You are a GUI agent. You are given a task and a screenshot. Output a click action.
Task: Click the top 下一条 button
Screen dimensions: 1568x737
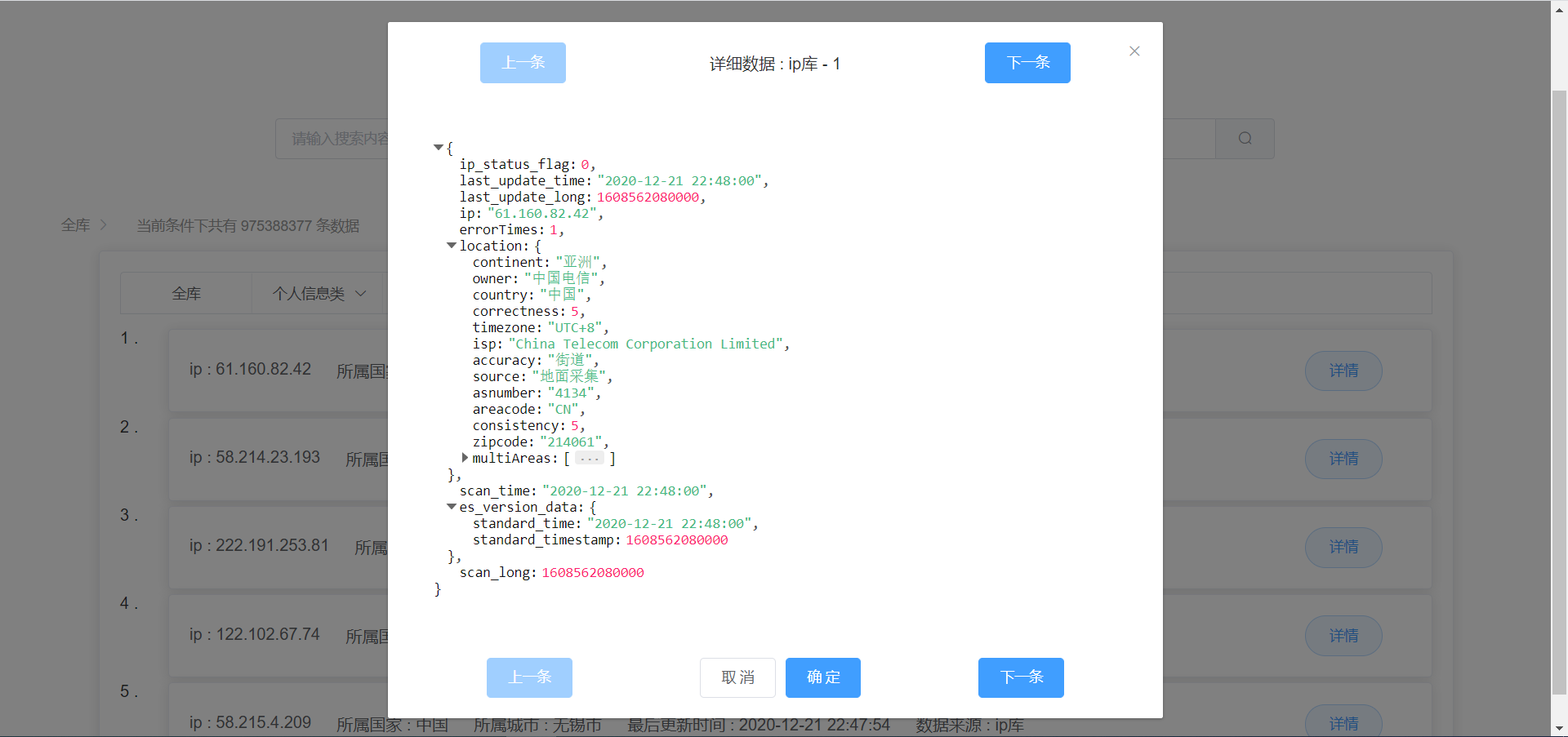pyautogui.click(x=1027, y=63)
